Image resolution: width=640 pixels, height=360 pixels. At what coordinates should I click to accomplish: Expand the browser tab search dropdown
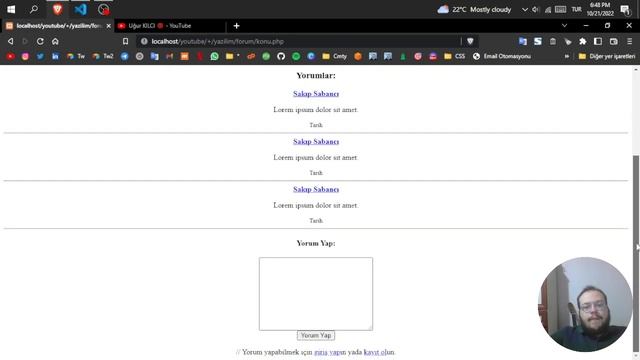tap(564, 25)
